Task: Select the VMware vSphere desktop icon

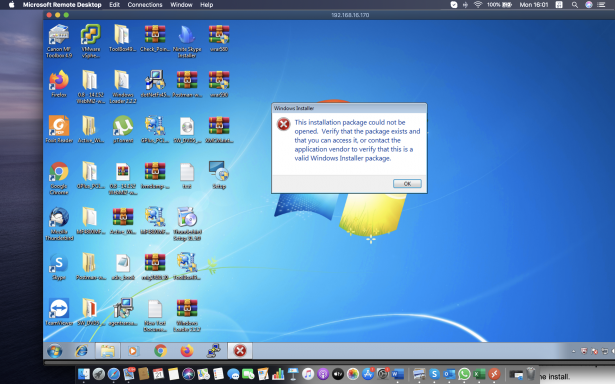Action: 91,41
